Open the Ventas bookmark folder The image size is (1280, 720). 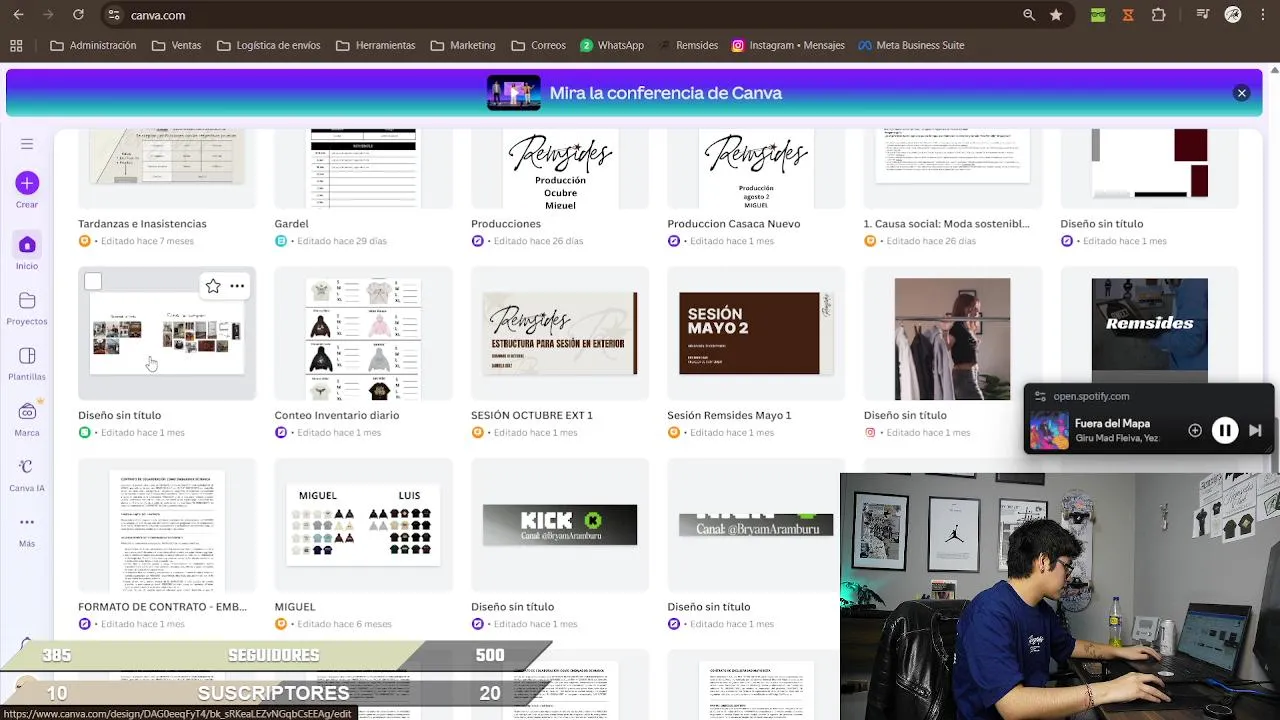tap(176, 45)
